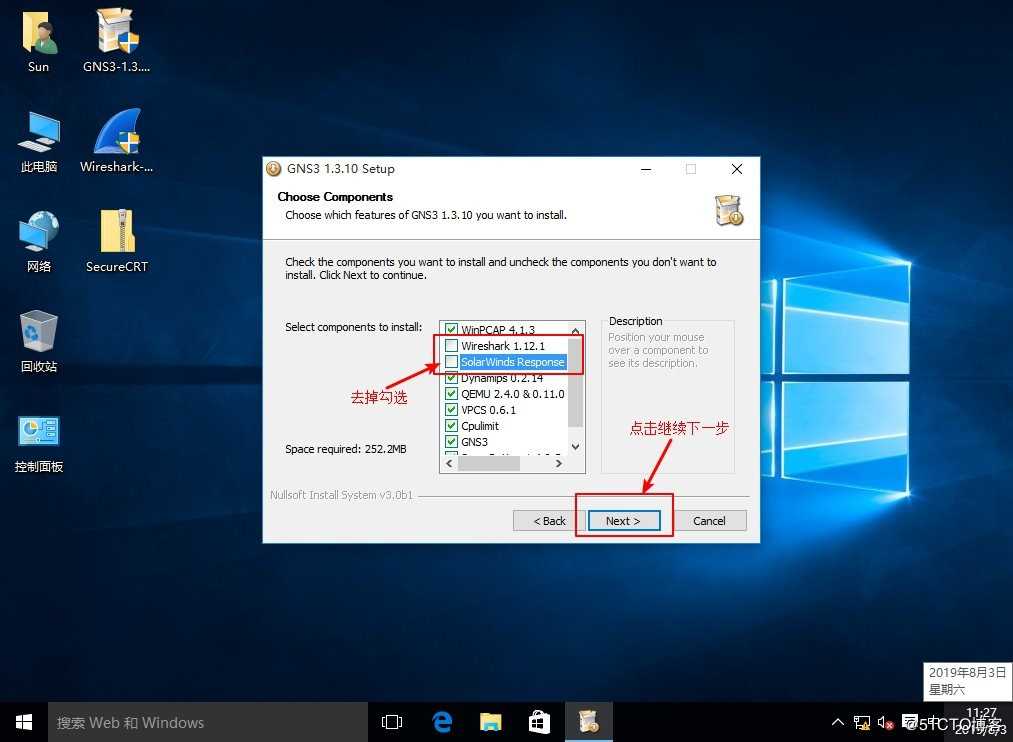This screenshot has height=742, width=1013.
Task: Open the Windows Store taskbar icon
Action: [x=540, y=722]
